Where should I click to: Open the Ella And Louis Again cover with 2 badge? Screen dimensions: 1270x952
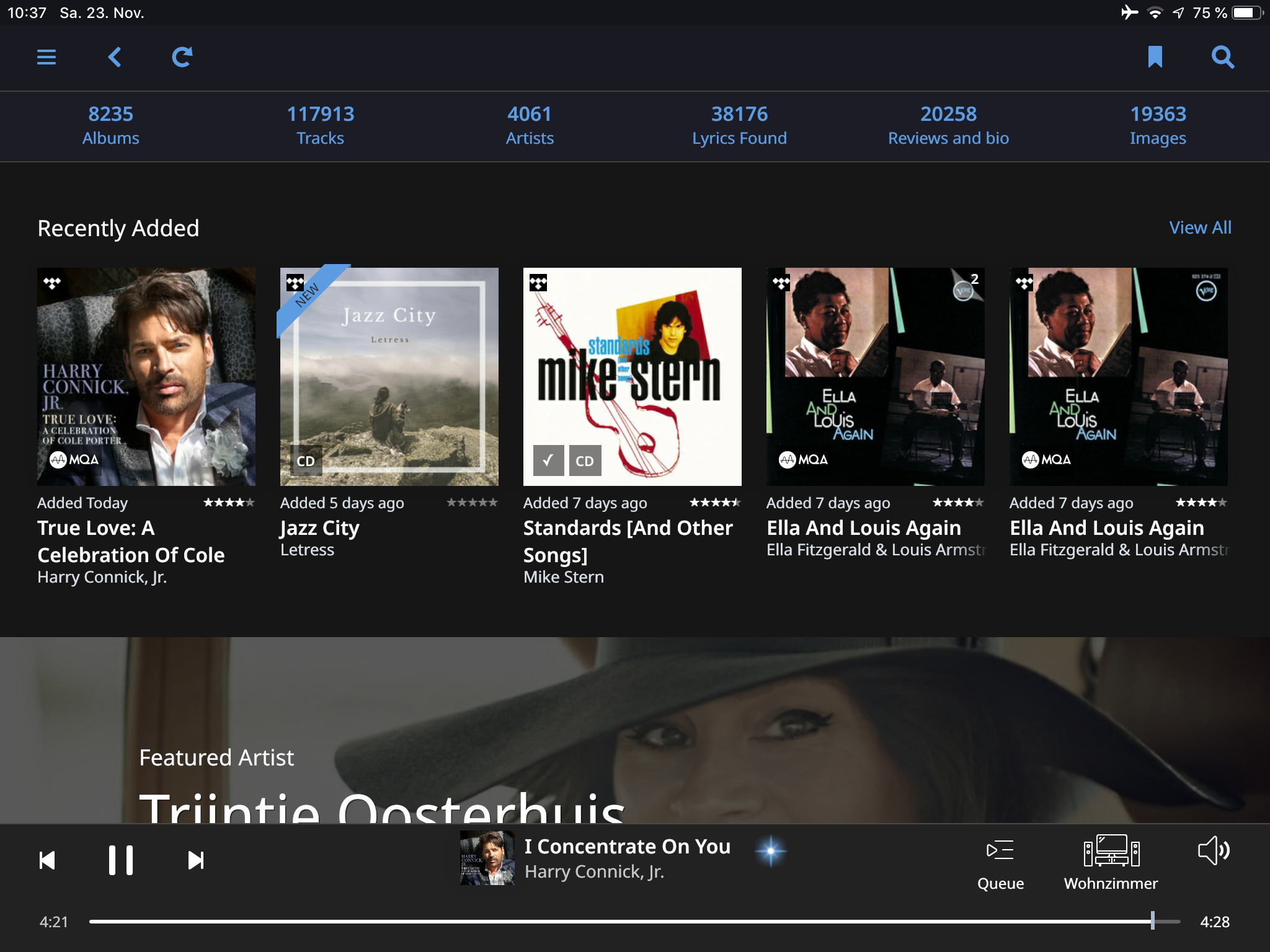point(876,377)
